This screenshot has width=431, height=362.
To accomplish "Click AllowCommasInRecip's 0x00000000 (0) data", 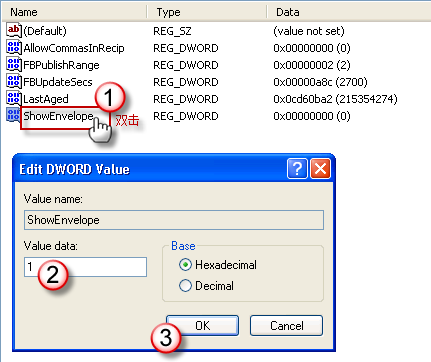I will pos(312,48).
